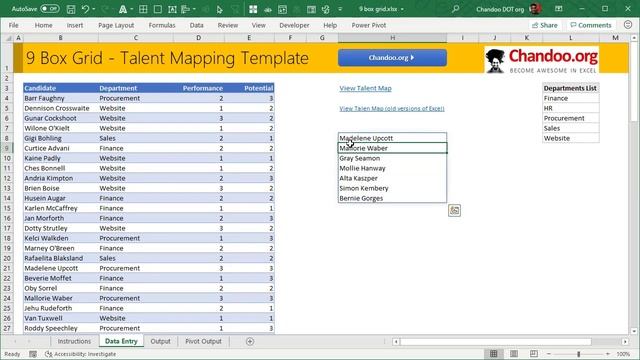Click the borders grid icon in Quick Access Toolbar
Screen dimensions: 640x360
point(143,9)
